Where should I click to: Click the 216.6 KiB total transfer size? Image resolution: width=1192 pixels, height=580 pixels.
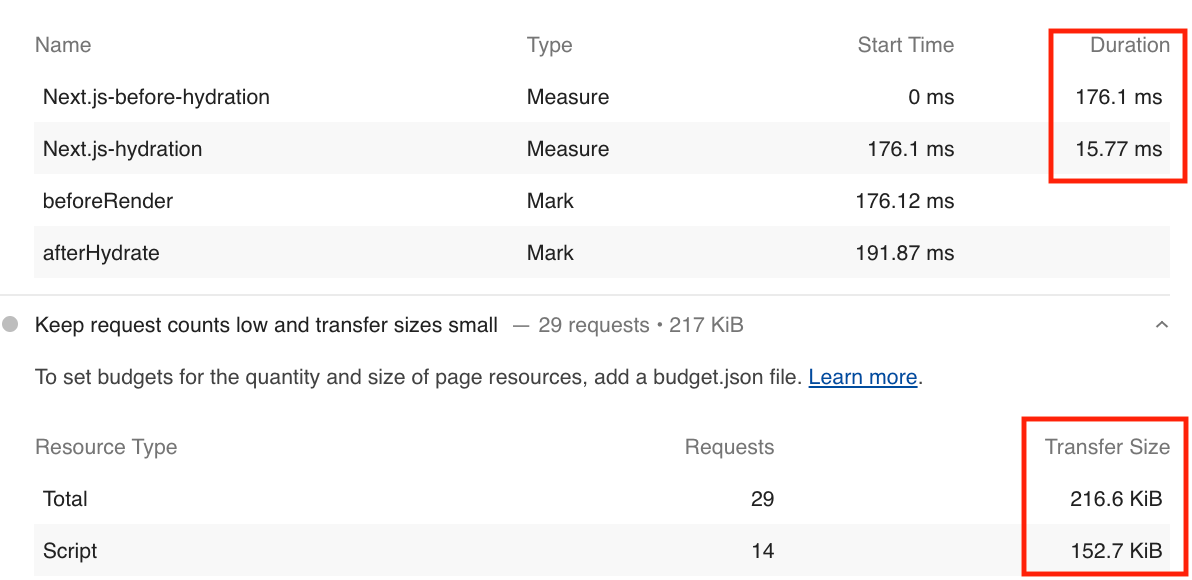(1115, 499)
